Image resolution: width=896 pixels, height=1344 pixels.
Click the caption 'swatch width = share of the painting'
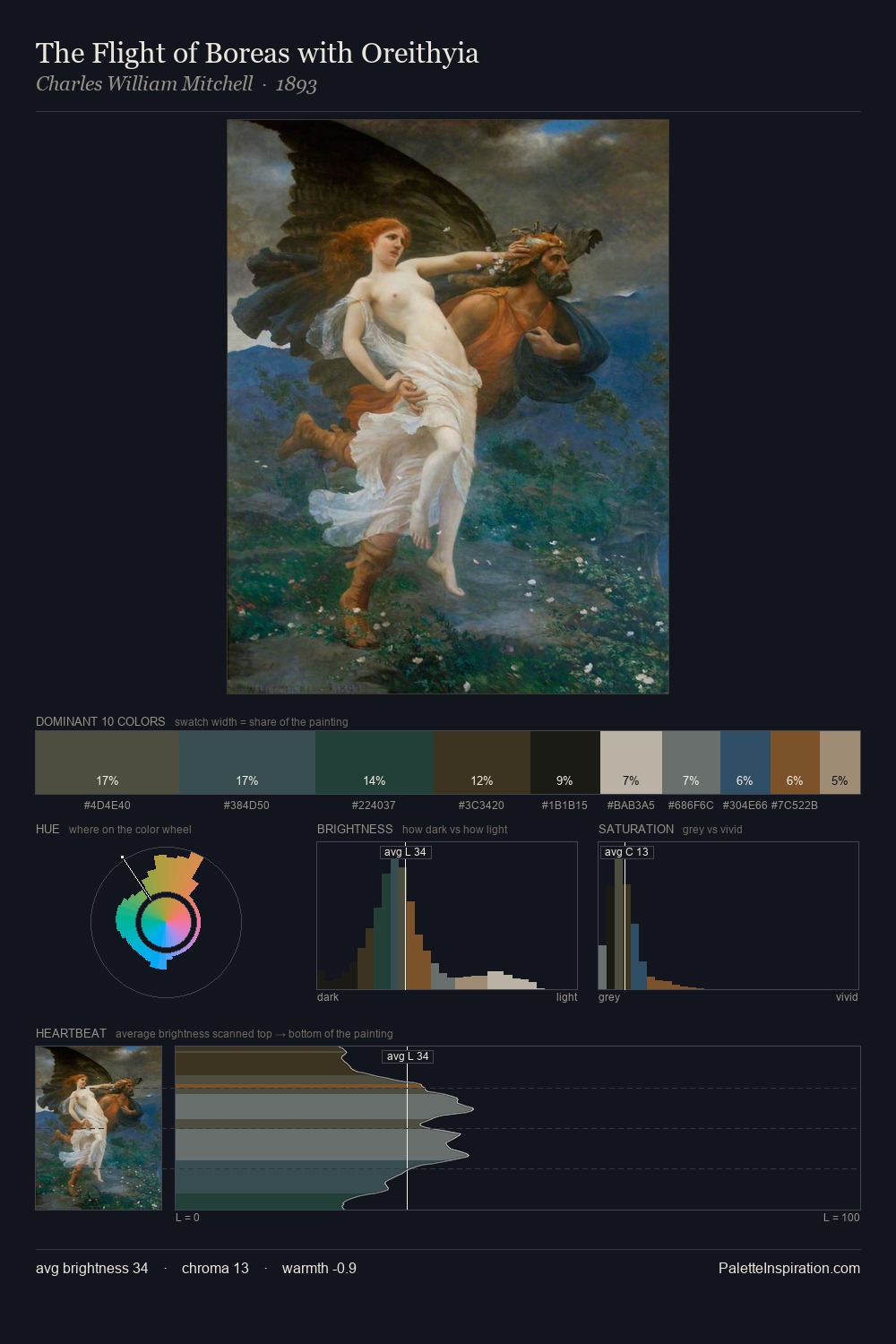(x=262, y=722)
